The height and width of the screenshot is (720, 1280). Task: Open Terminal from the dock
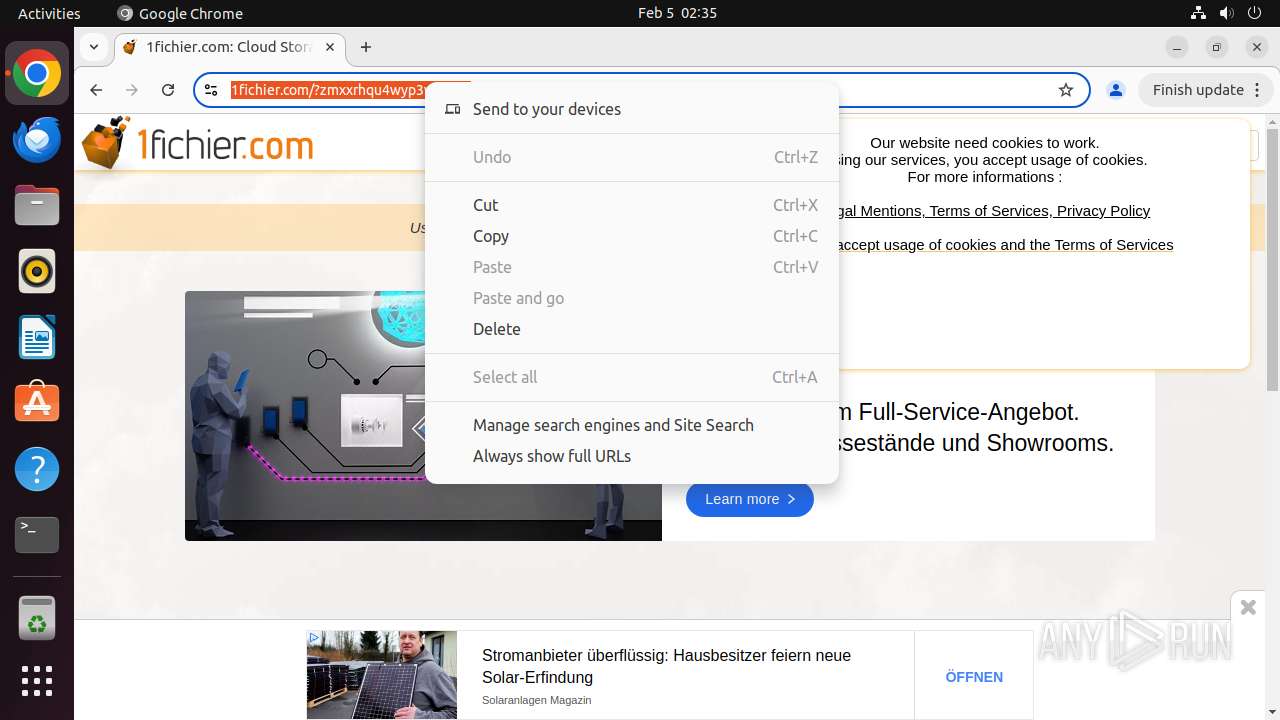coord(37,535)
